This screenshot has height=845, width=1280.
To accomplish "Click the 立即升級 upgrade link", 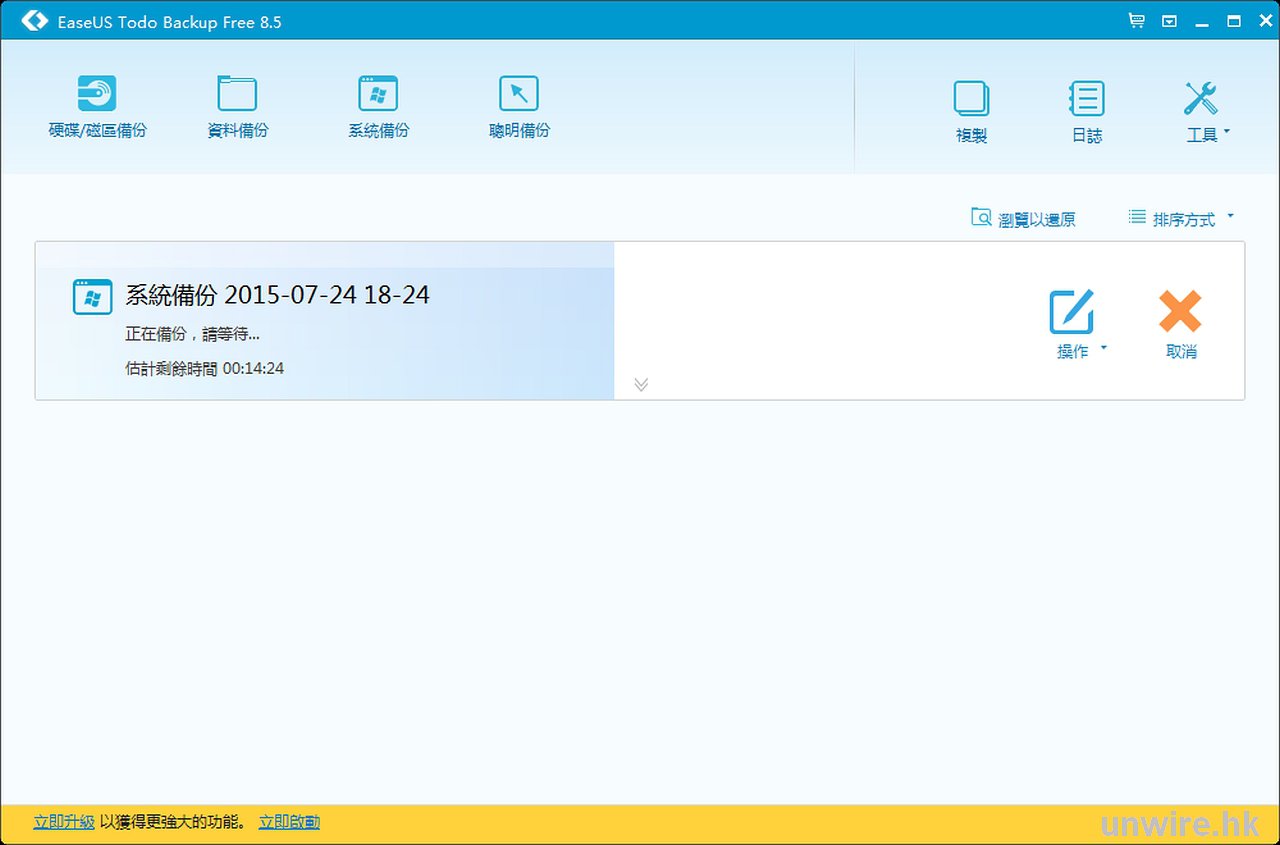I will click(x=64, y=822).
